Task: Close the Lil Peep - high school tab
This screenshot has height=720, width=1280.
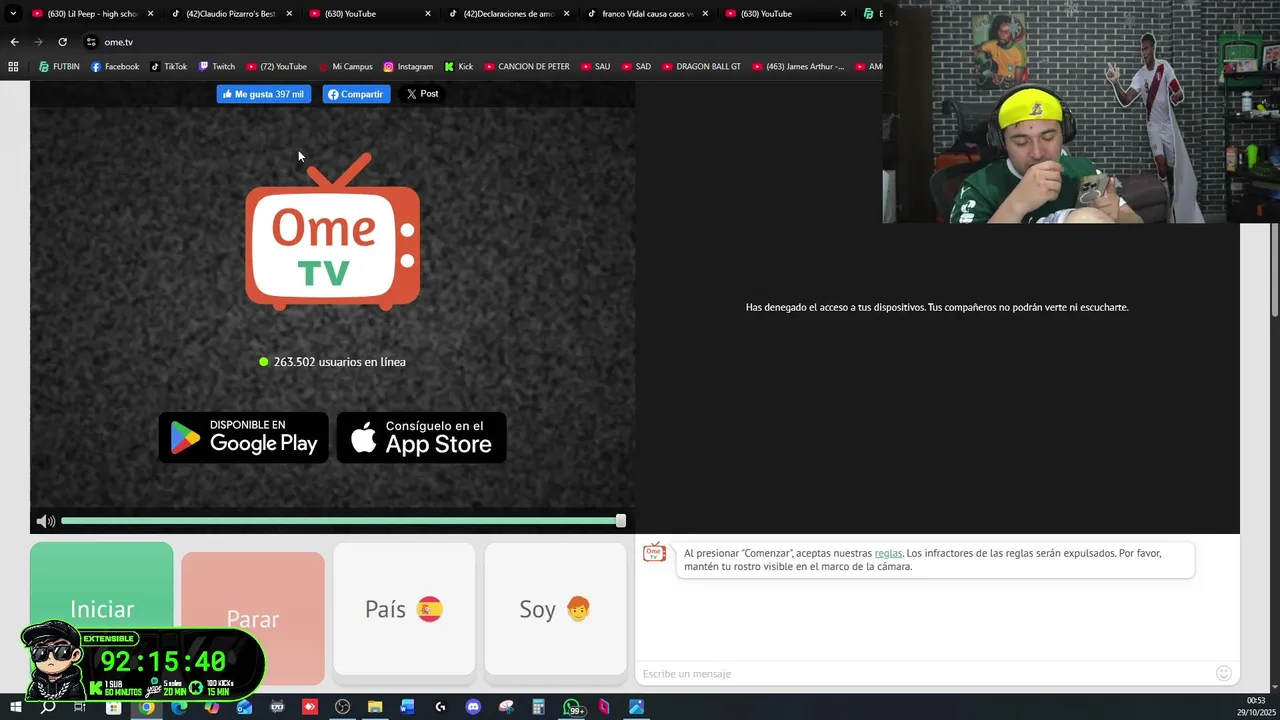Action: tap(151, 14)
